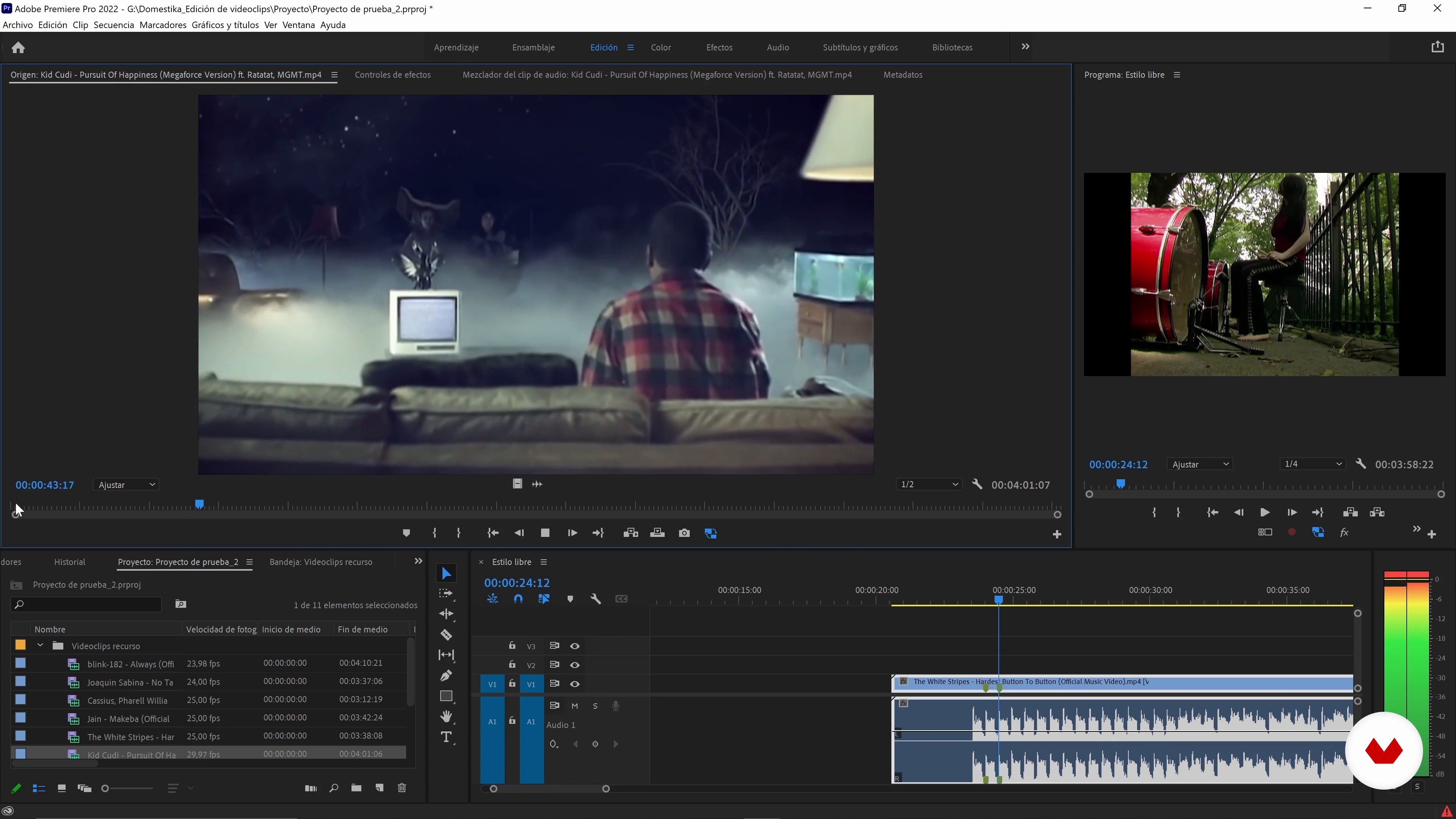The width and height of the screenshot is (1456, 819).
Task: Select the Type tool
Action: tap(446, 737)
